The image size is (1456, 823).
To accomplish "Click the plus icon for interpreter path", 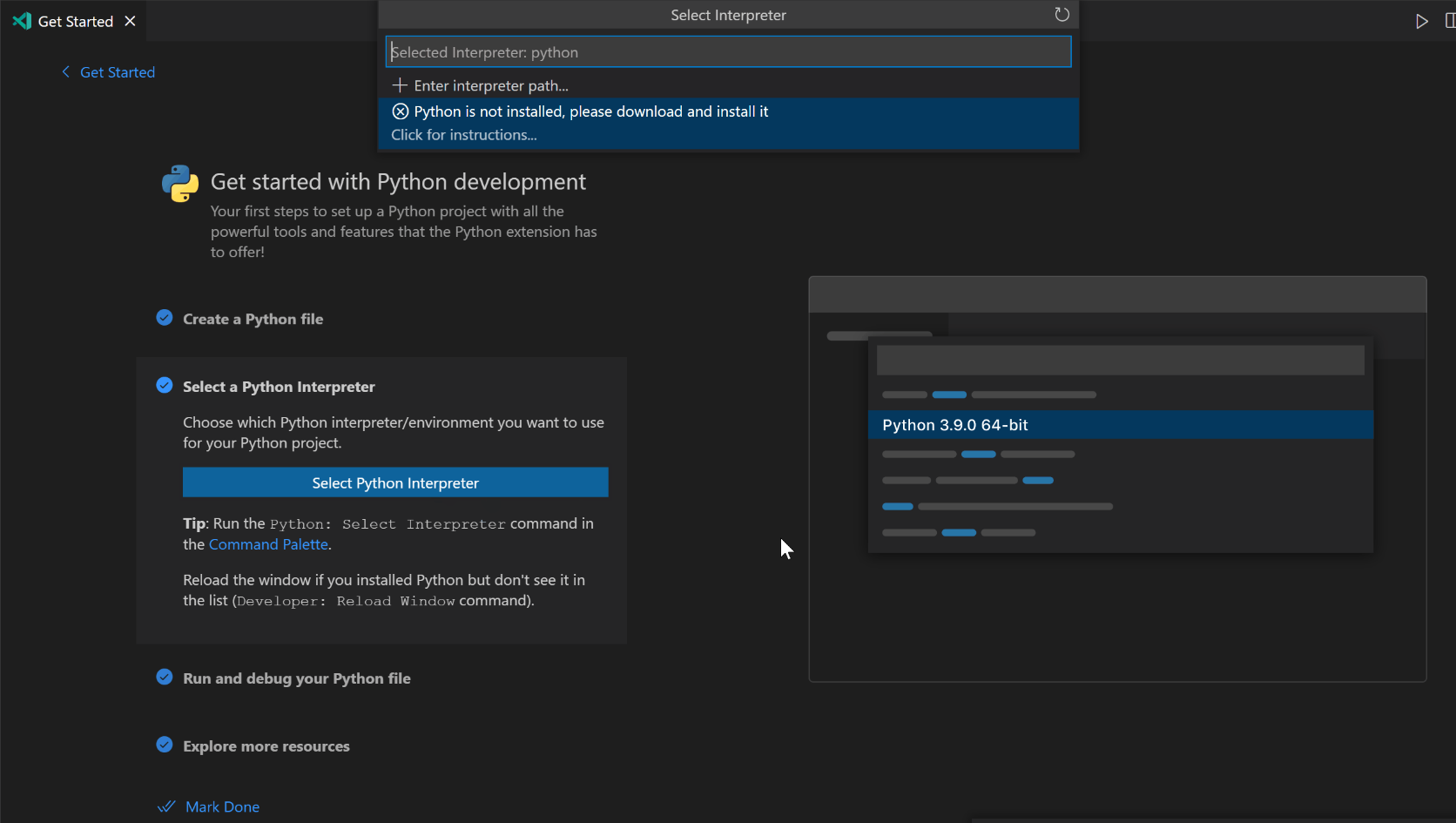I will [400, 85].
